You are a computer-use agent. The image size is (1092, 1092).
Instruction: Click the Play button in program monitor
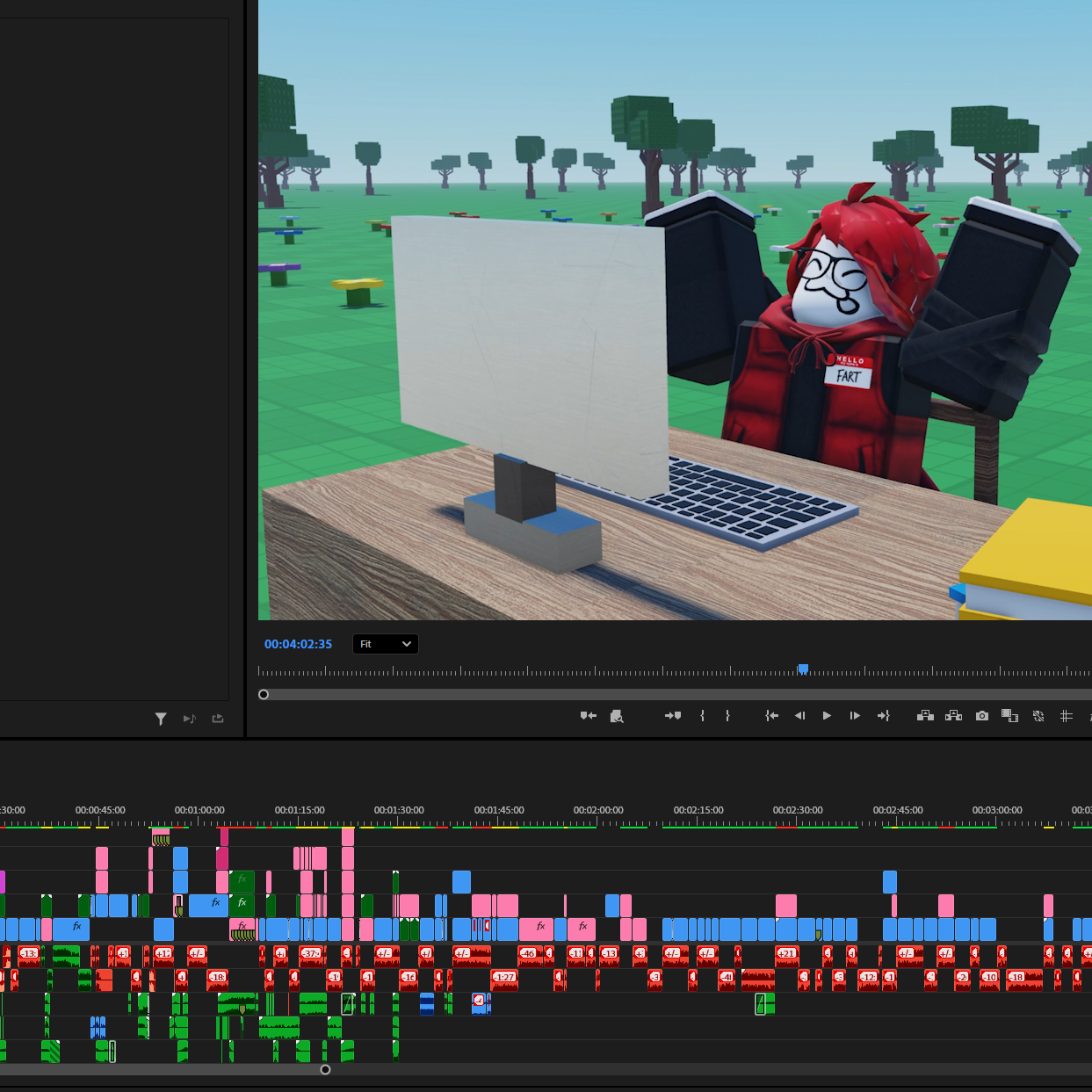pos(827,716)
